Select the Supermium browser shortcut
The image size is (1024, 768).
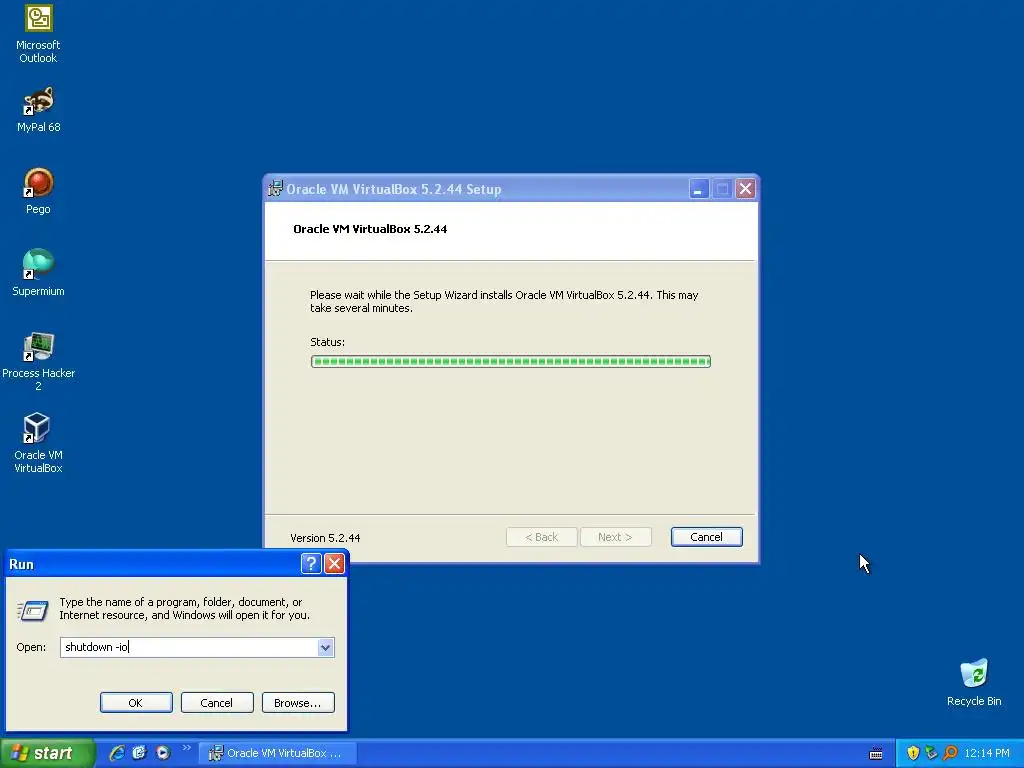[38, 273]
